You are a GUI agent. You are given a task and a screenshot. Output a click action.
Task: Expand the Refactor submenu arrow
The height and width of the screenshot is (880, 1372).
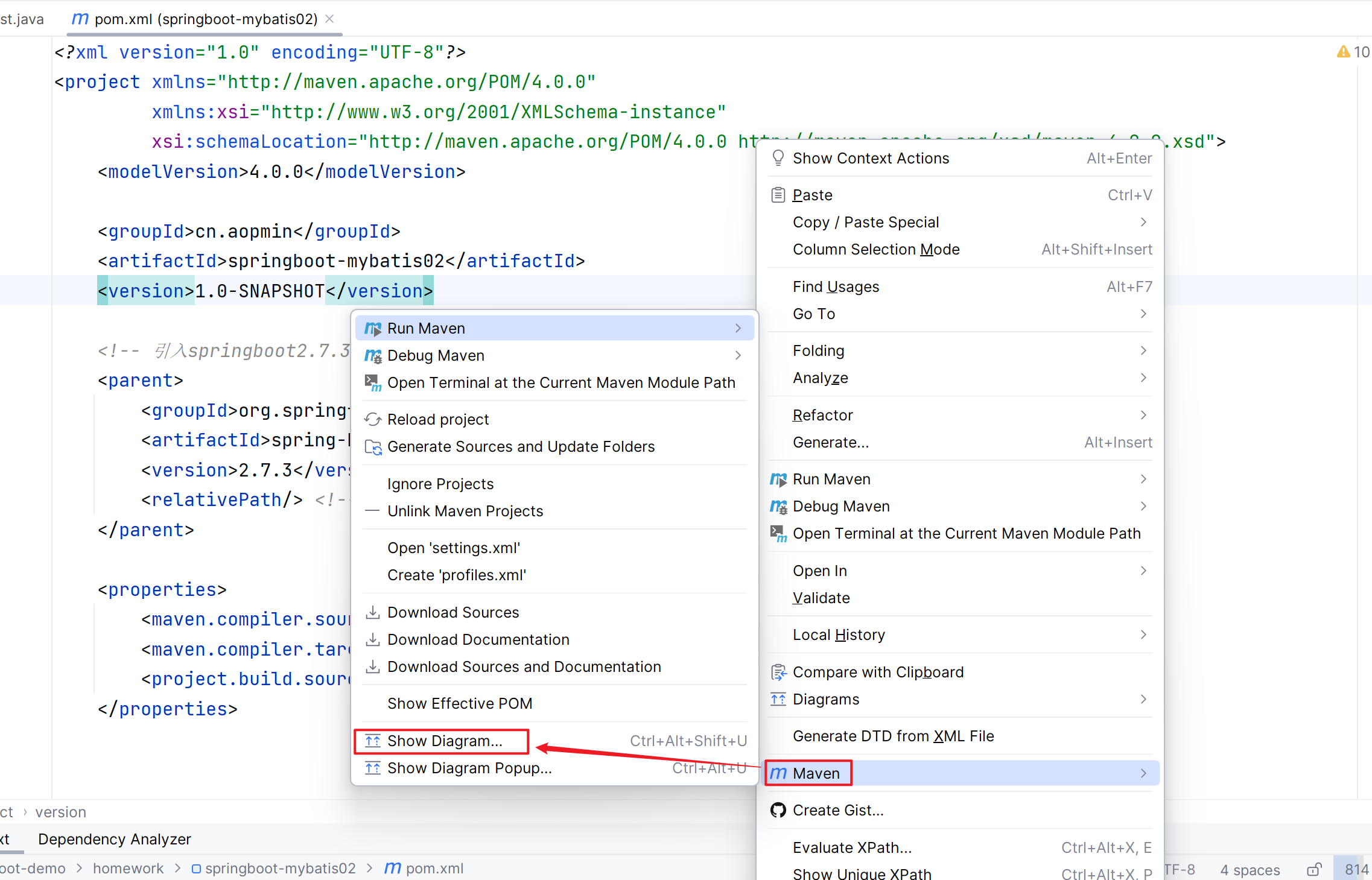(1143, 416)
